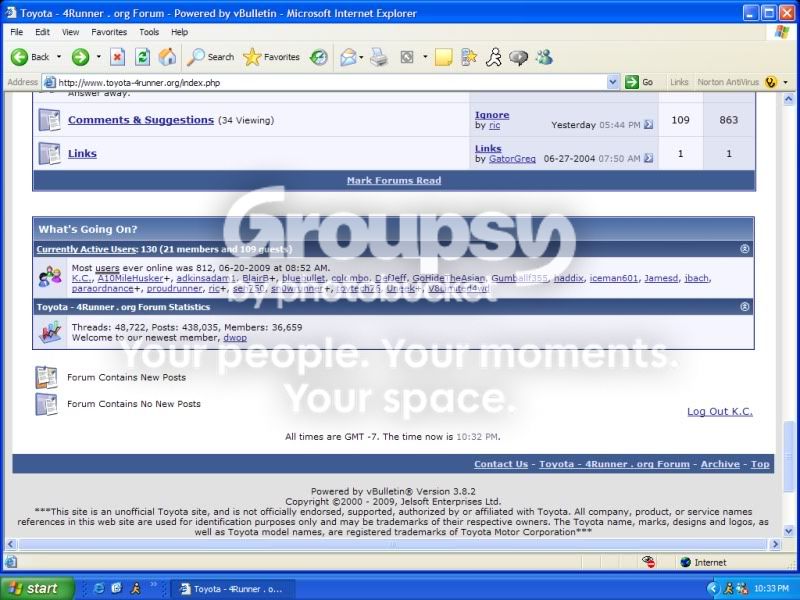Click the vertical scrollbar down arrow

point(789,532)
